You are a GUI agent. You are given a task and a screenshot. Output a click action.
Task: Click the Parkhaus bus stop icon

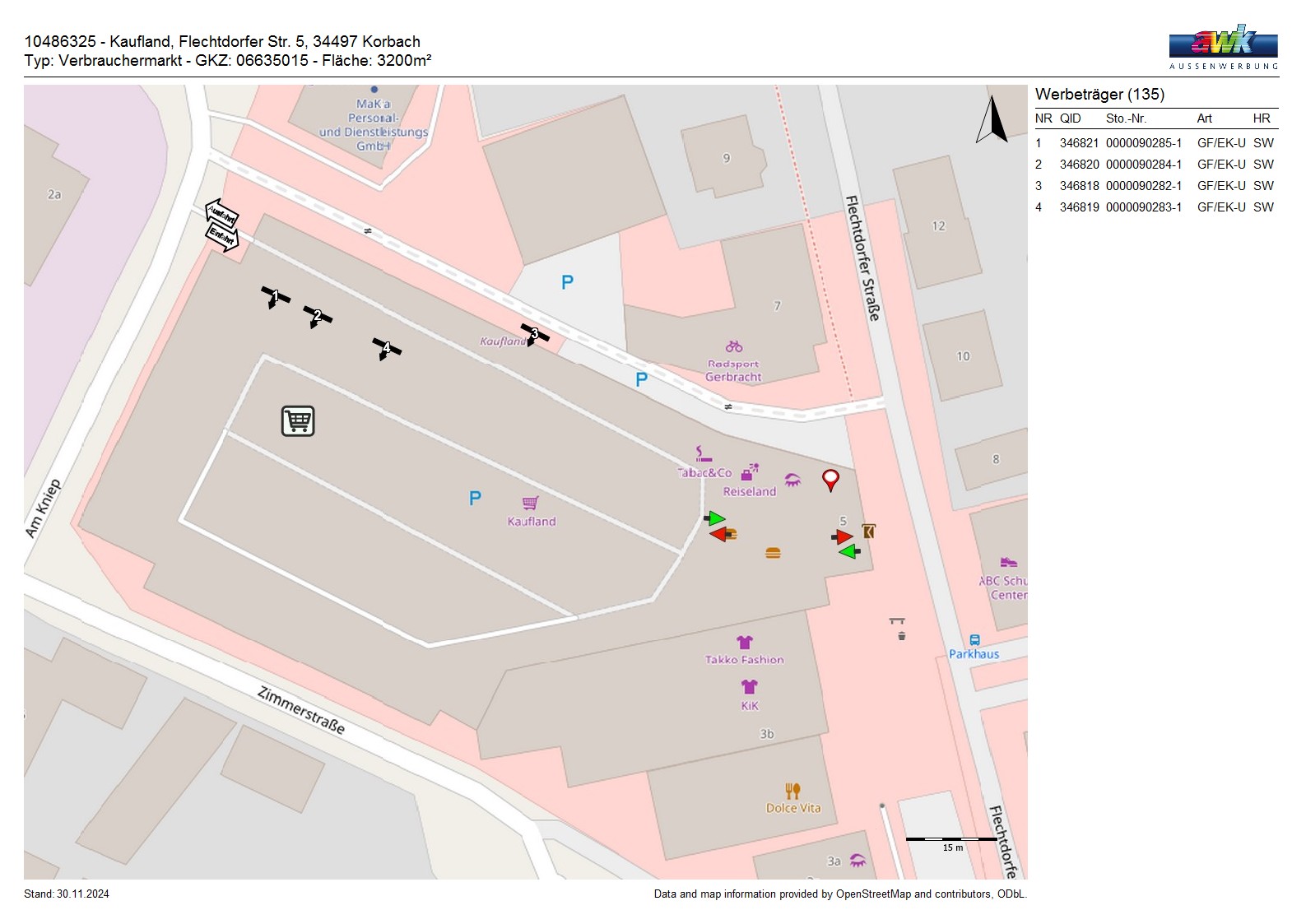click(x=974, y=640)
